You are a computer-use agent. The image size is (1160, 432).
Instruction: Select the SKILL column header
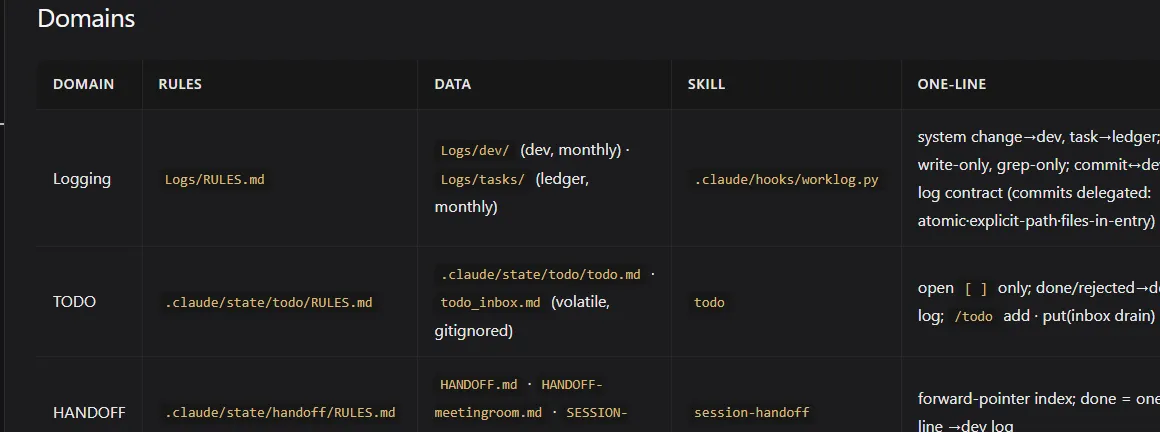pos(707,84)
